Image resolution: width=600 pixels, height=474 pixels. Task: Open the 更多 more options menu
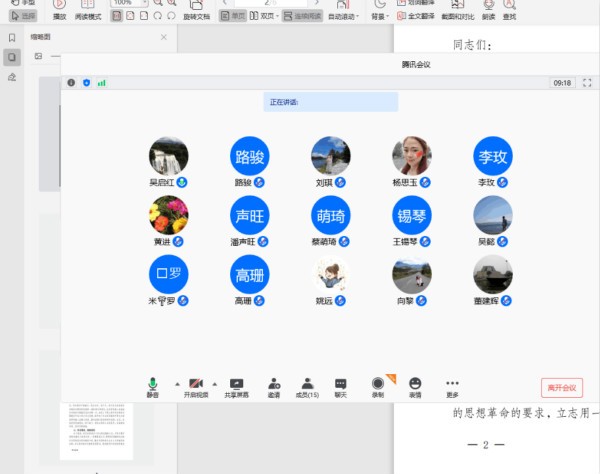tap(452, 385)
